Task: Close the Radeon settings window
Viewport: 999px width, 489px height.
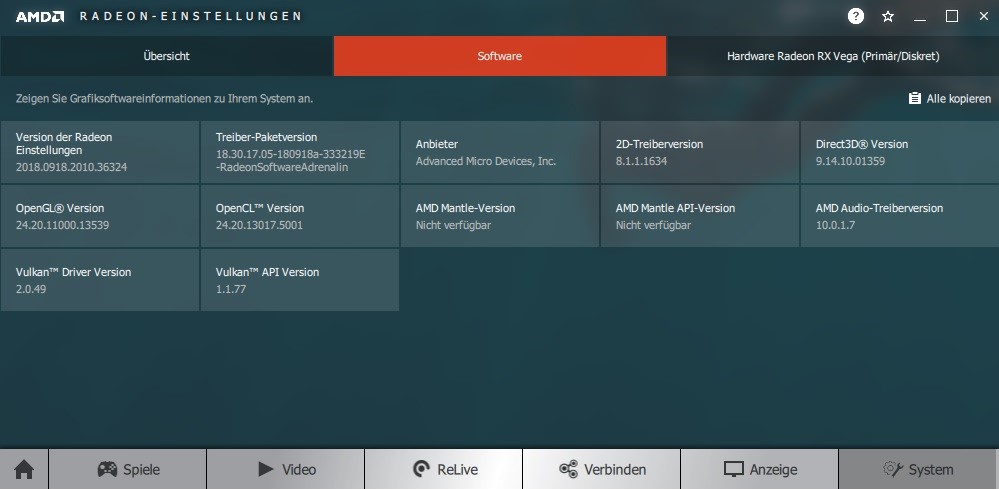Action: pyautogui.click(x=984, y=17)
